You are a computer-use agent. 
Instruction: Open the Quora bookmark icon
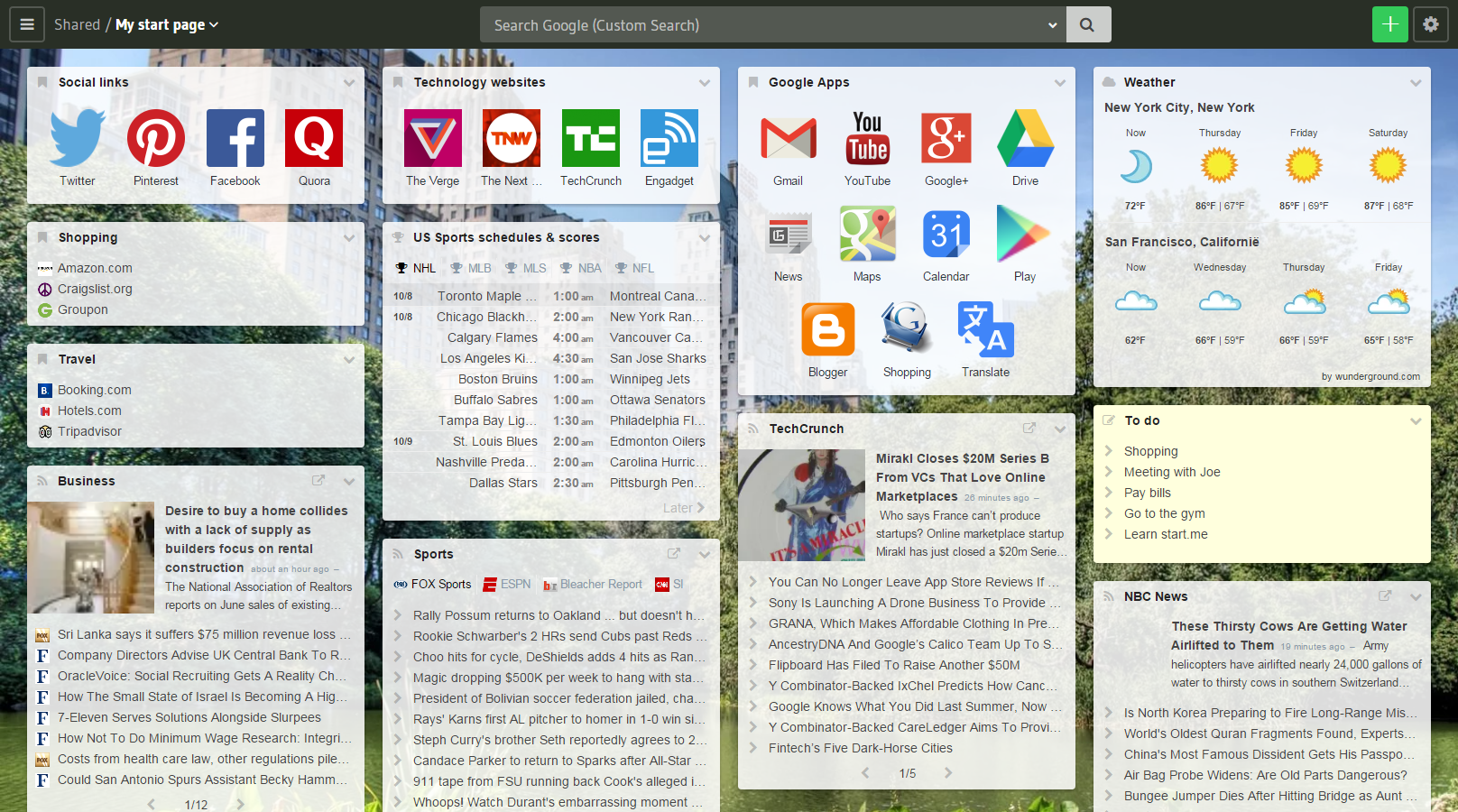point(314,138)
